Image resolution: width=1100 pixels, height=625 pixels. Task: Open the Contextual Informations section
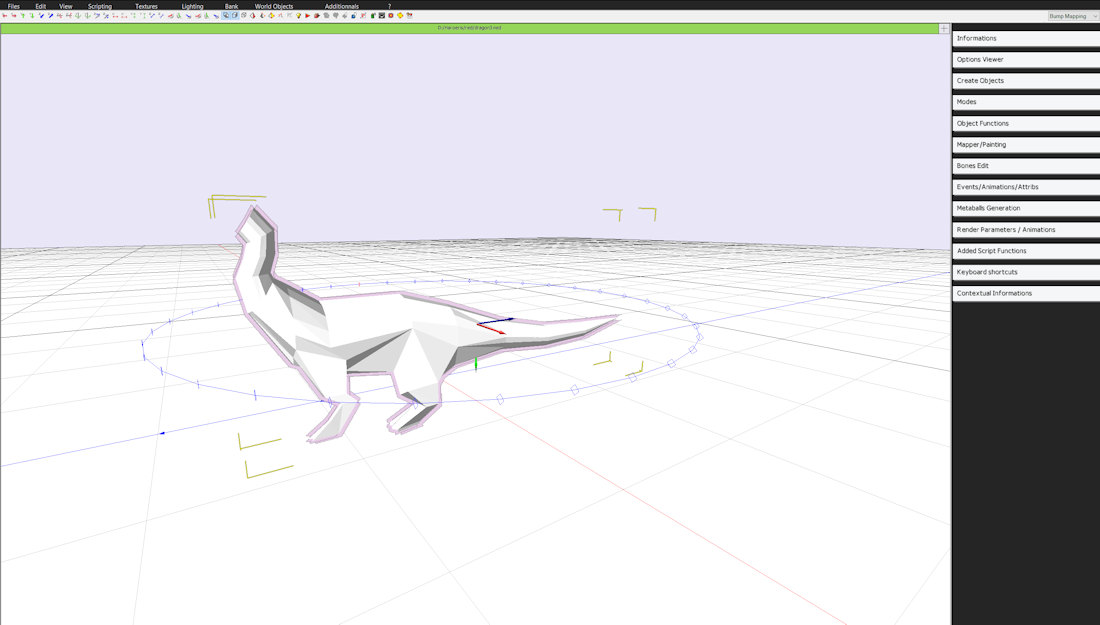click(x=1026, y=293)
